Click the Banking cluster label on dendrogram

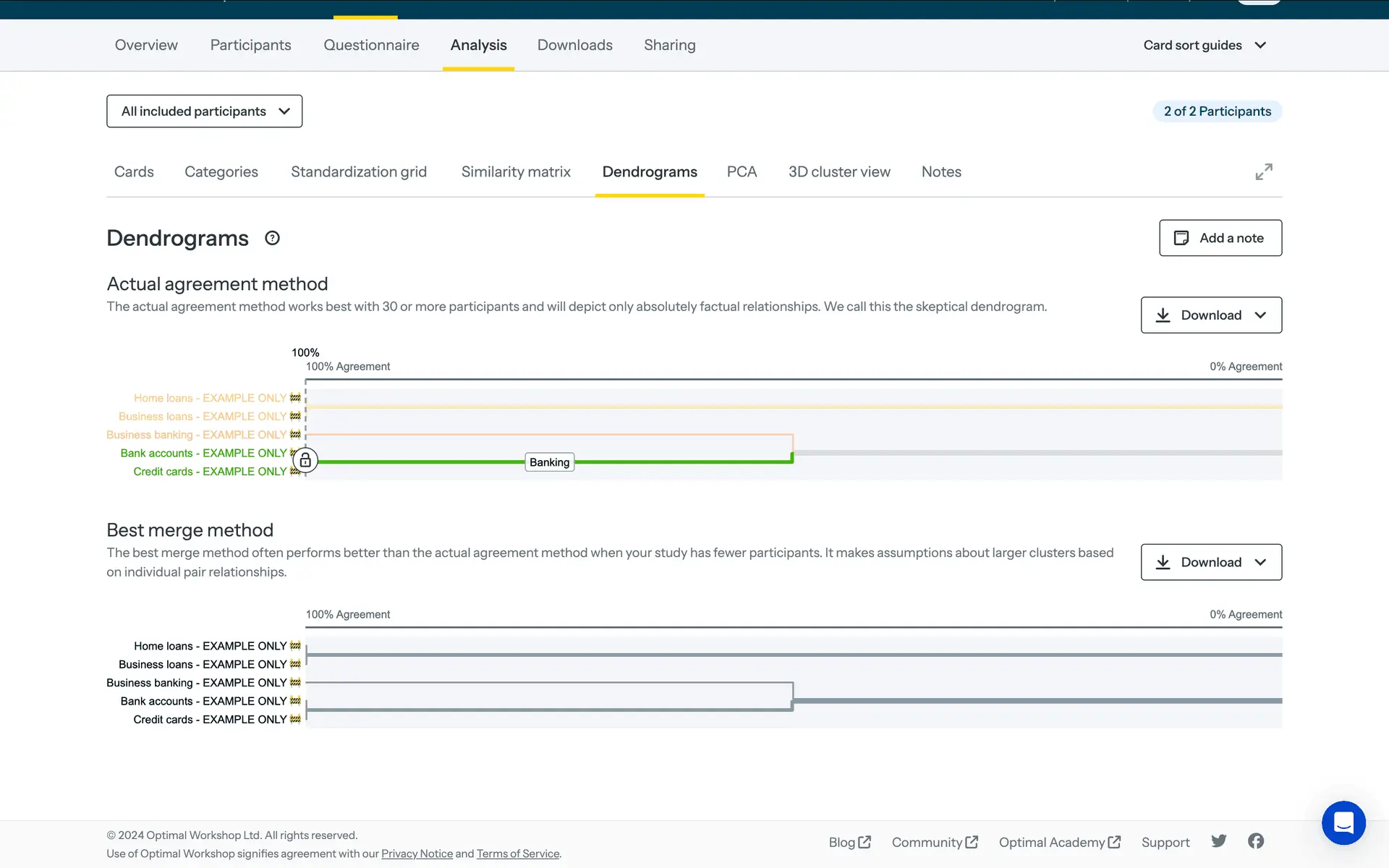click(x=549, y=462)
